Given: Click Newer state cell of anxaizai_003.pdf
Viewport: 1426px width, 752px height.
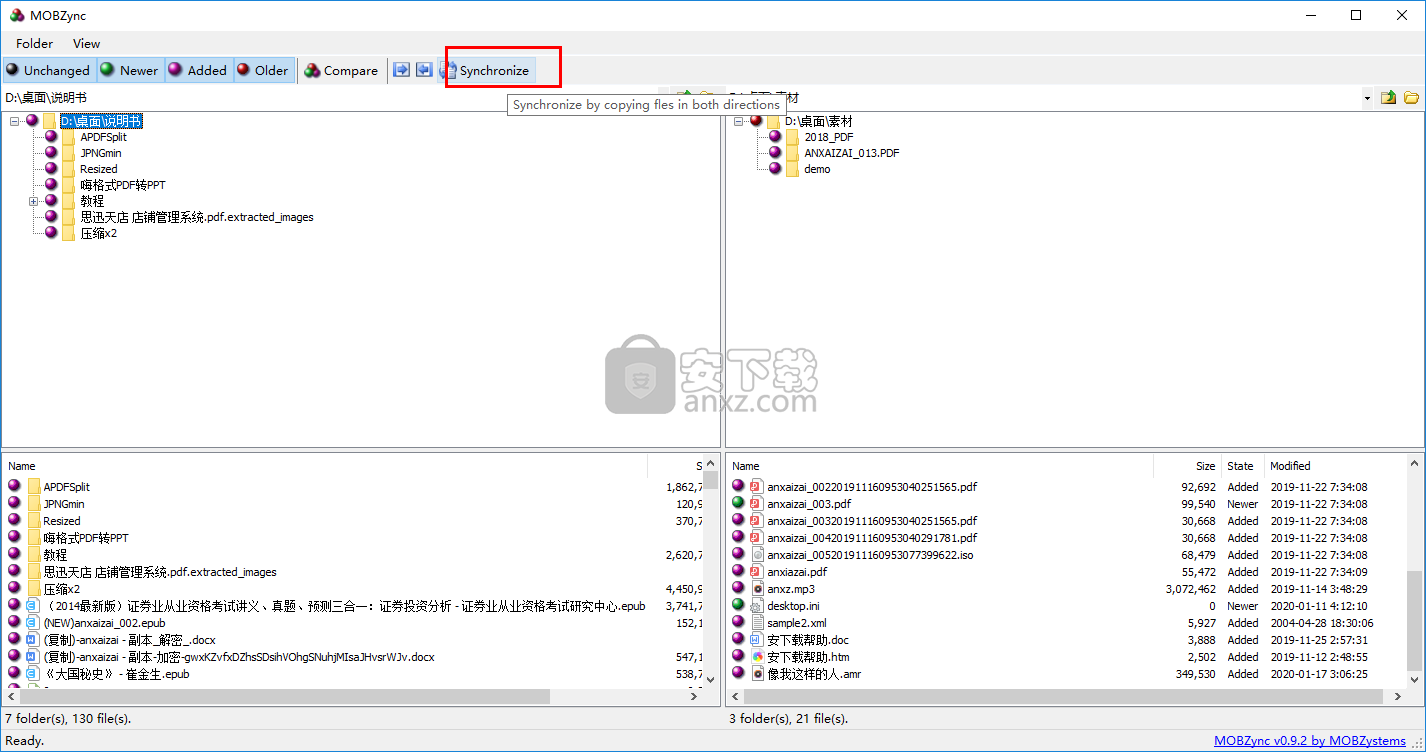Looking at the screenshot, I should point(1243,504).
